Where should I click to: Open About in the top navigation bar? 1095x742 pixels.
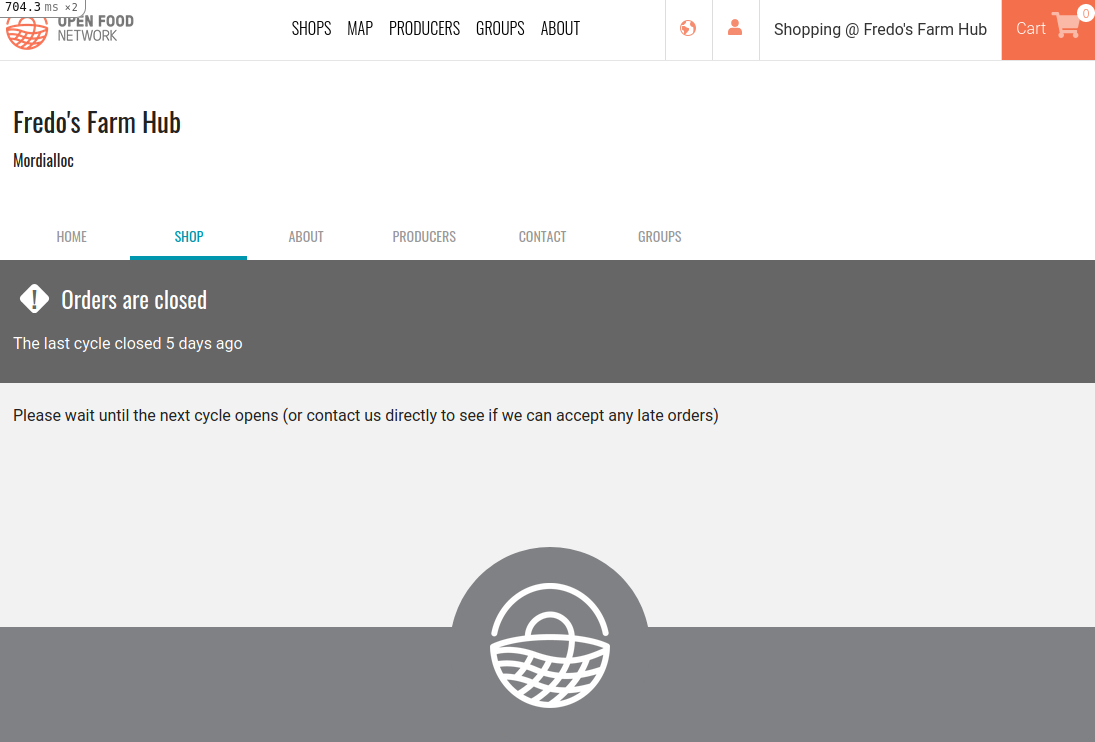click(x=560, y=29)
